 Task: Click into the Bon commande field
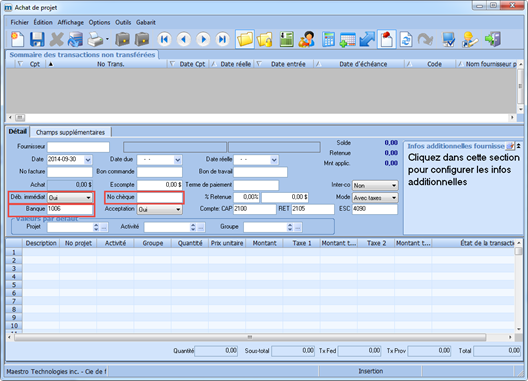tap(160, 172)
